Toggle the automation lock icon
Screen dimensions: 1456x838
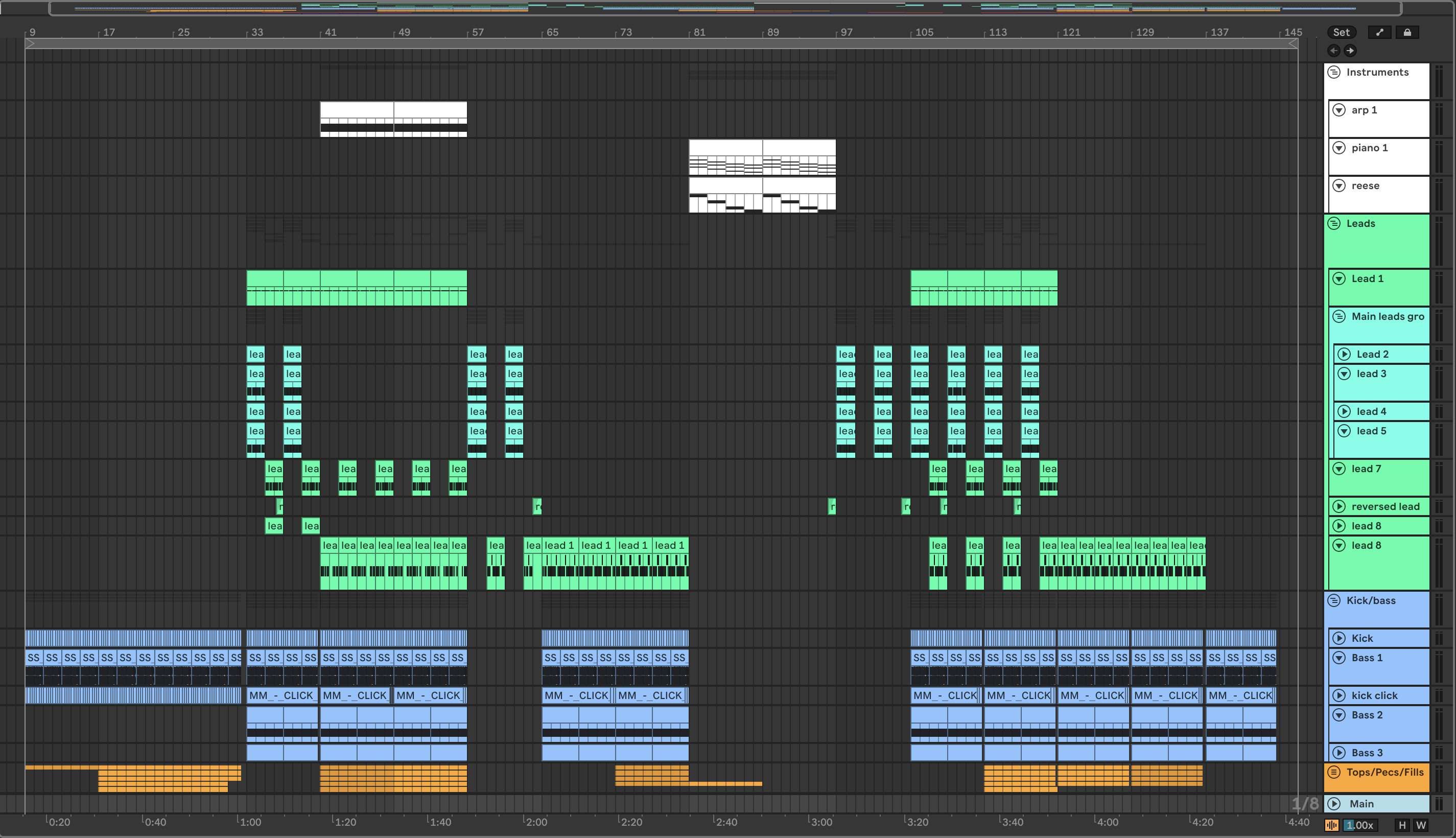[x=1407, y=32]
